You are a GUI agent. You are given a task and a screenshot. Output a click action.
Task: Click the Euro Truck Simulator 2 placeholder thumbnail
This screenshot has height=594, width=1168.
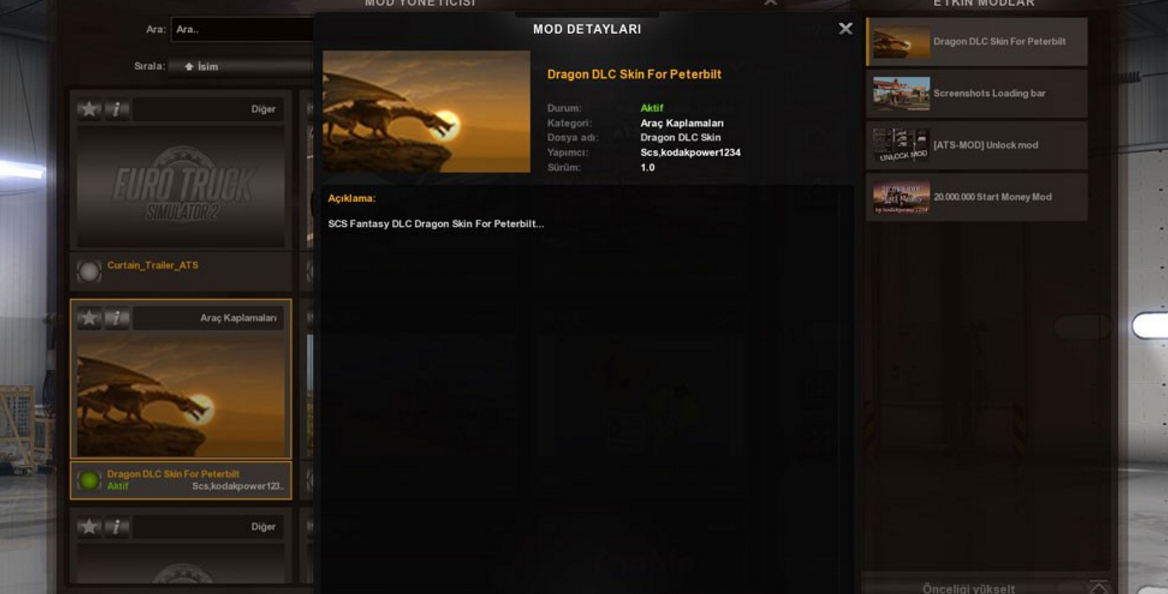coord(181,186)
